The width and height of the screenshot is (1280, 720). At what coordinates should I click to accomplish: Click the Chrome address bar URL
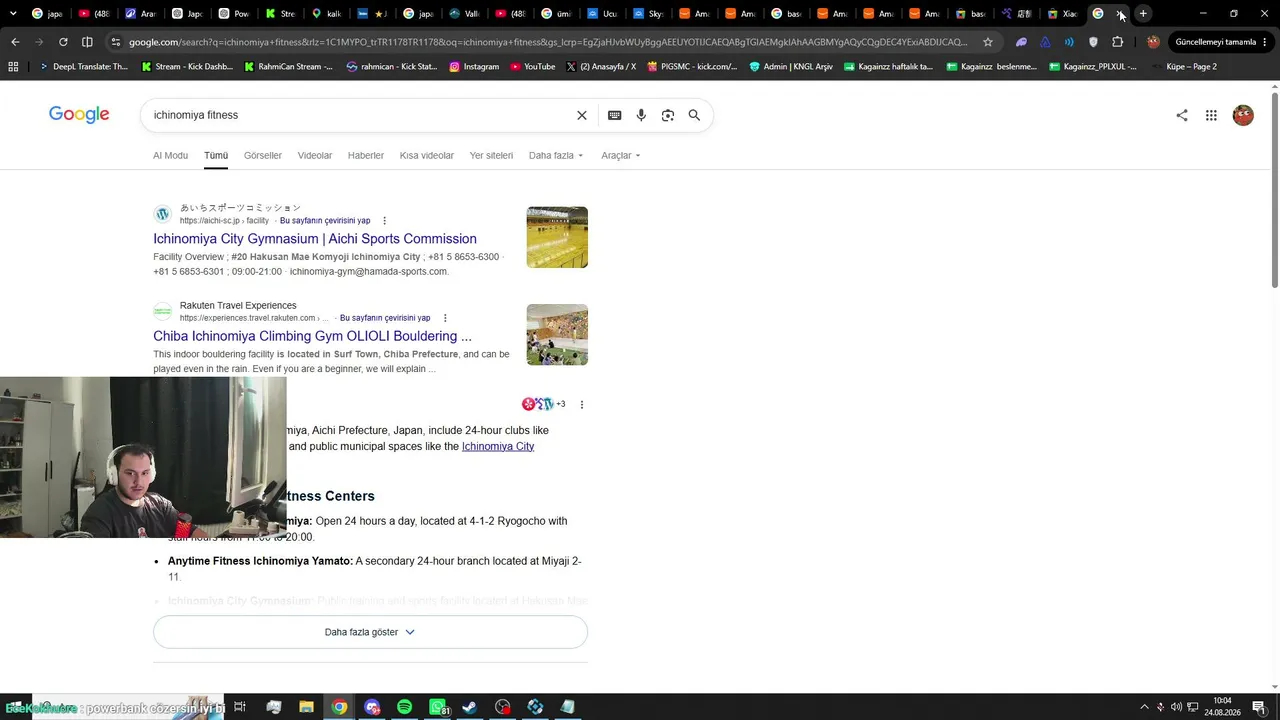548,42
